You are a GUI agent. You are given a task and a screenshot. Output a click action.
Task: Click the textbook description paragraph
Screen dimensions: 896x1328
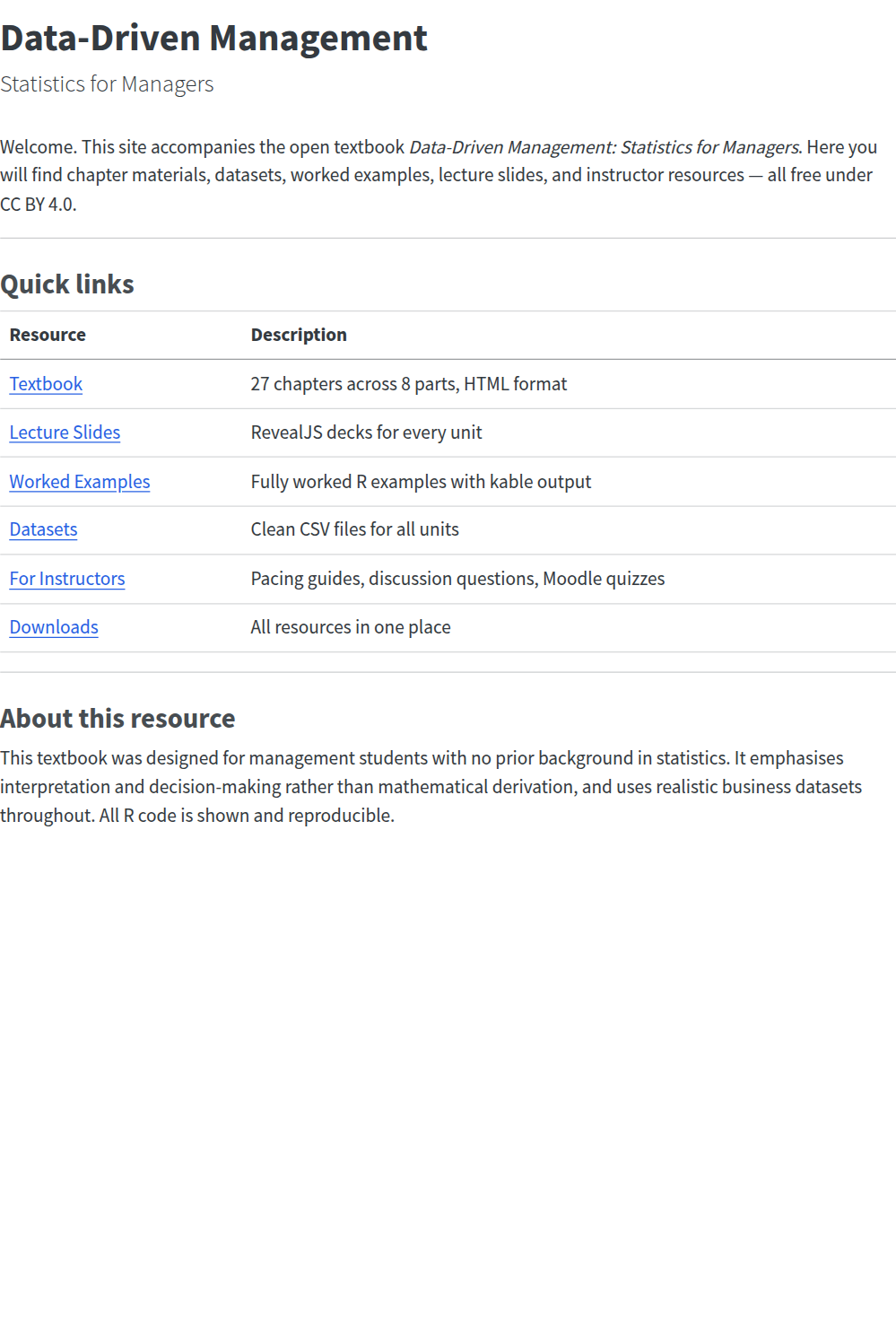coord(431,787)
